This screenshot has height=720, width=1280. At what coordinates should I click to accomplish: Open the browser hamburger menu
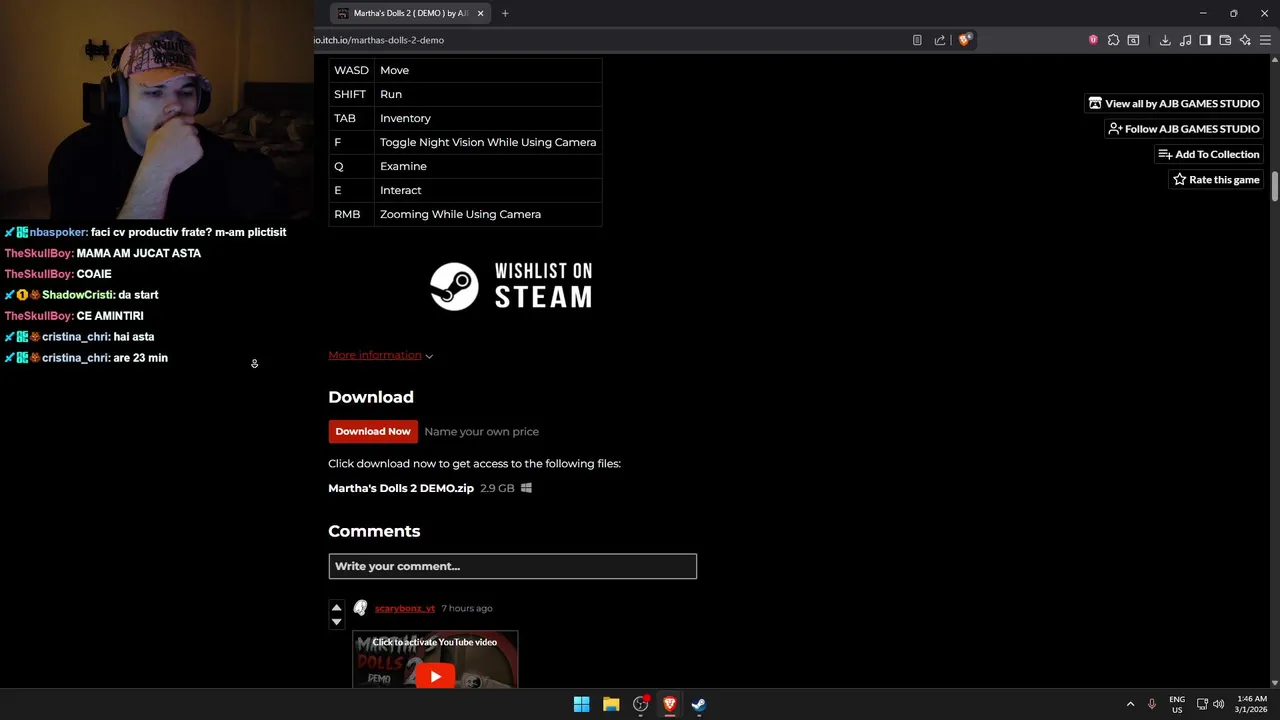pos(1265,40)
